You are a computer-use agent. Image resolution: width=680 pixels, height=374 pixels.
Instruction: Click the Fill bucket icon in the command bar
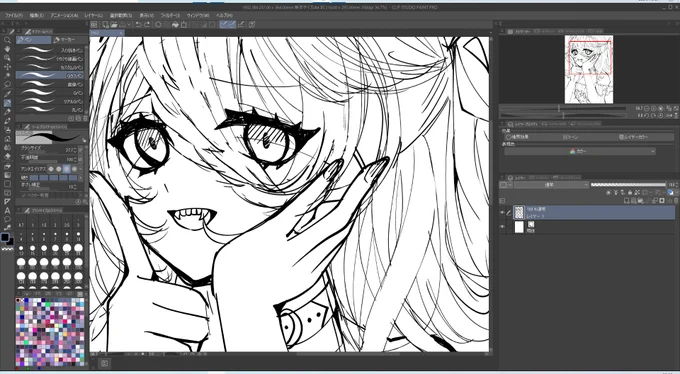pyautogui.click(x=175, y=25)
